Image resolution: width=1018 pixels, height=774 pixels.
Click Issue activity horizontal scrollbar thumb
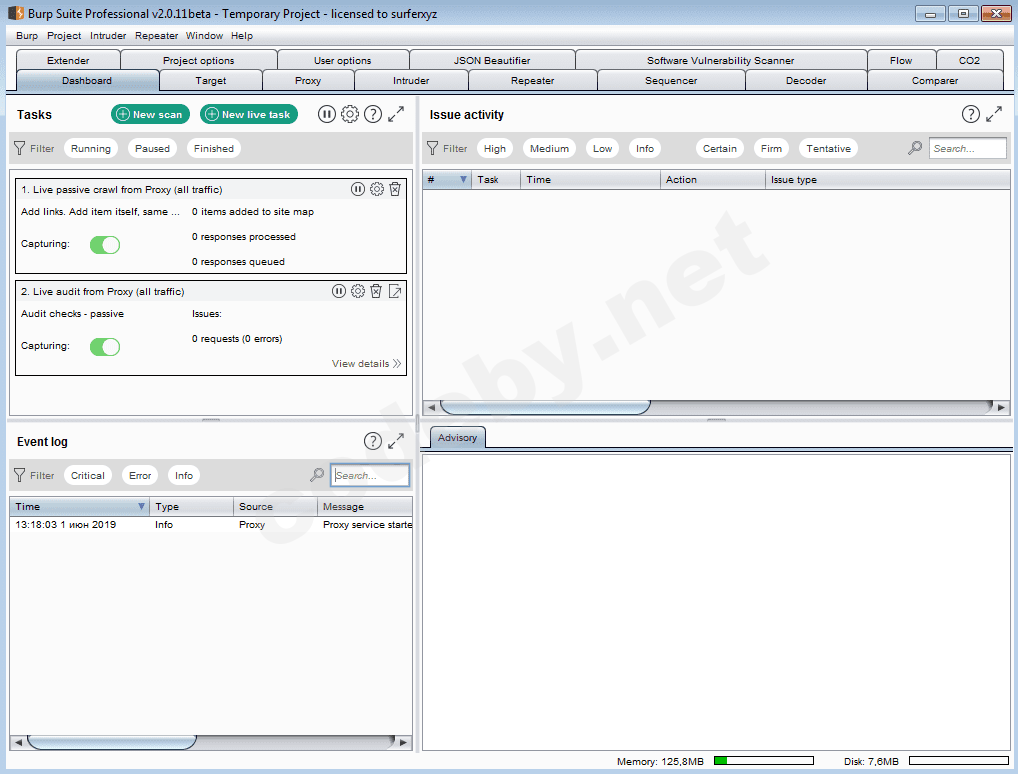pyautogui.click(x=545, y=407)
